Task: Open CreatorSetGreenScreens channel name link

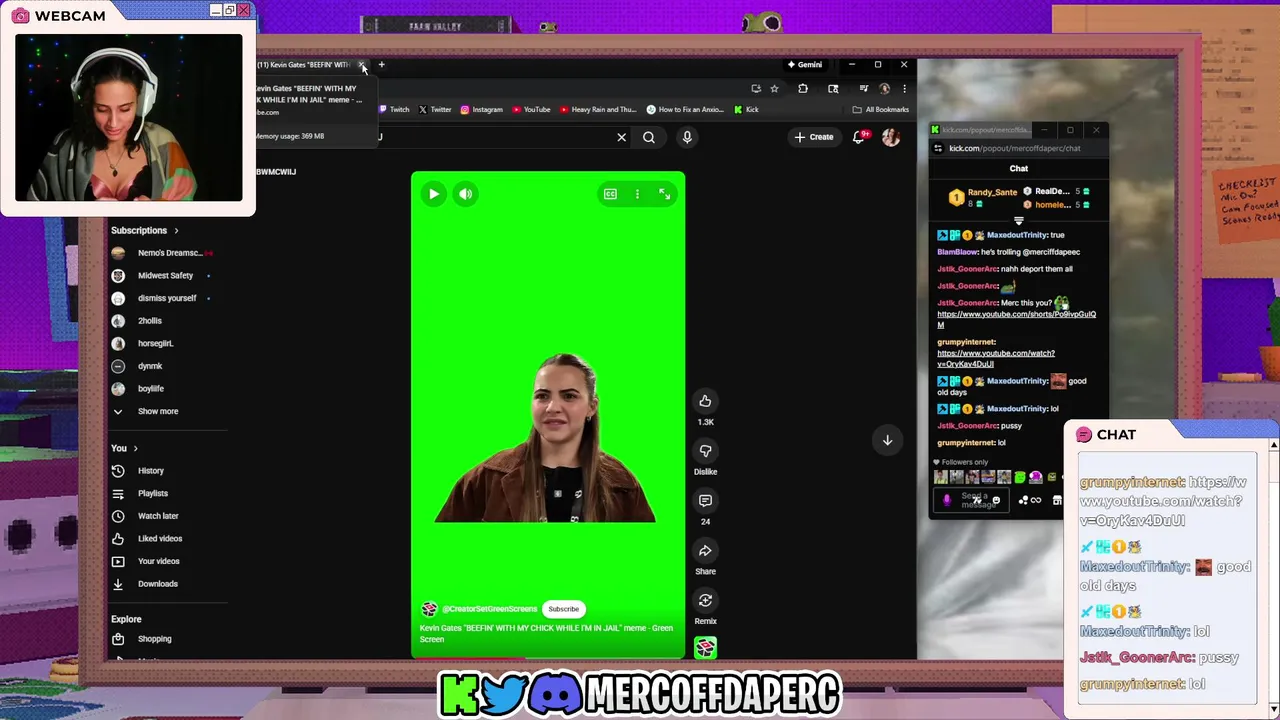Action: (x=490, y=609)
